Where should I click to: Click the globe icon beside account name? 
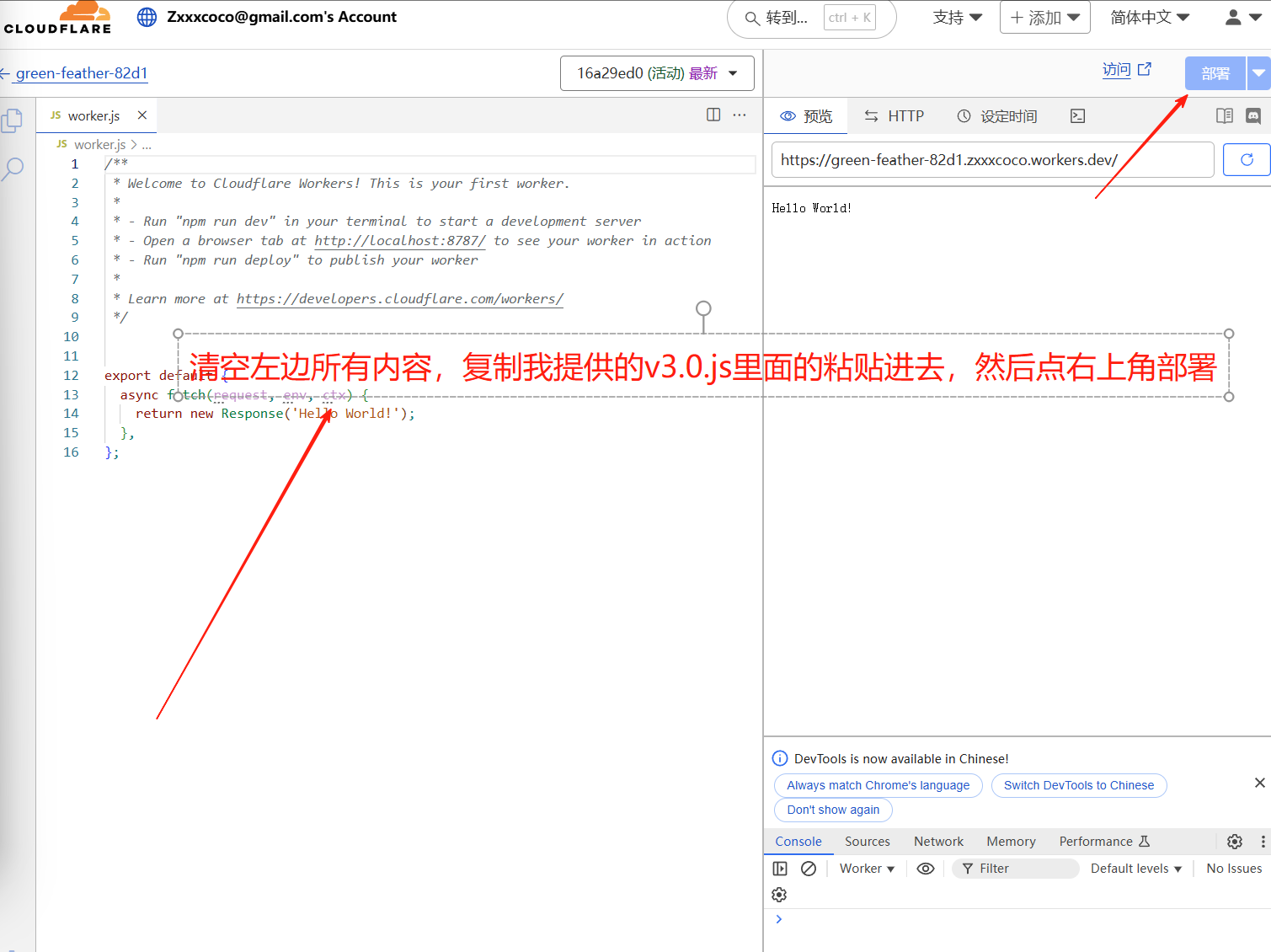(147, 17)
